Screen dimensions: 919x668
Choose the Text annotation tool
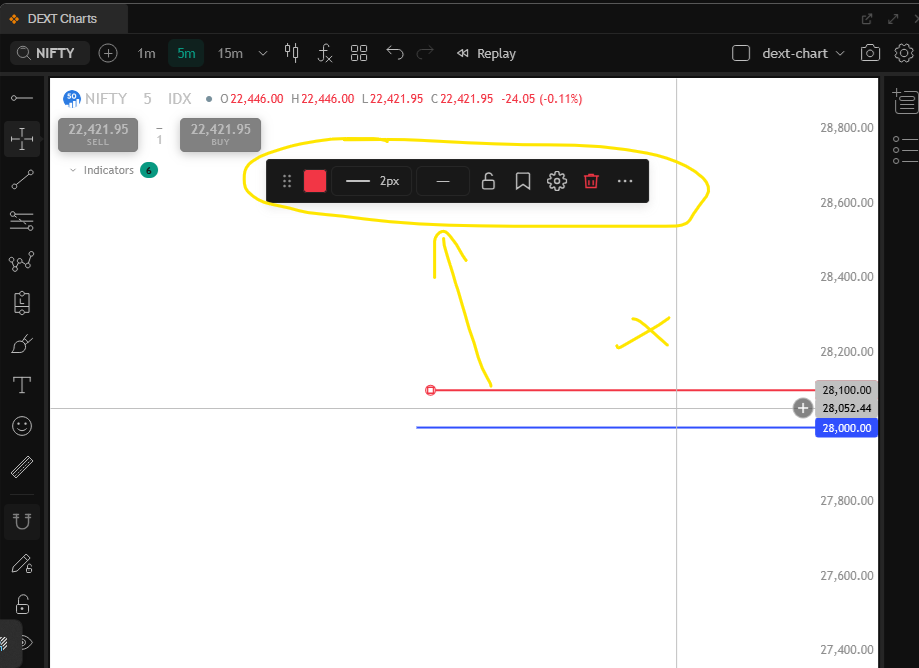coord(22,385)
